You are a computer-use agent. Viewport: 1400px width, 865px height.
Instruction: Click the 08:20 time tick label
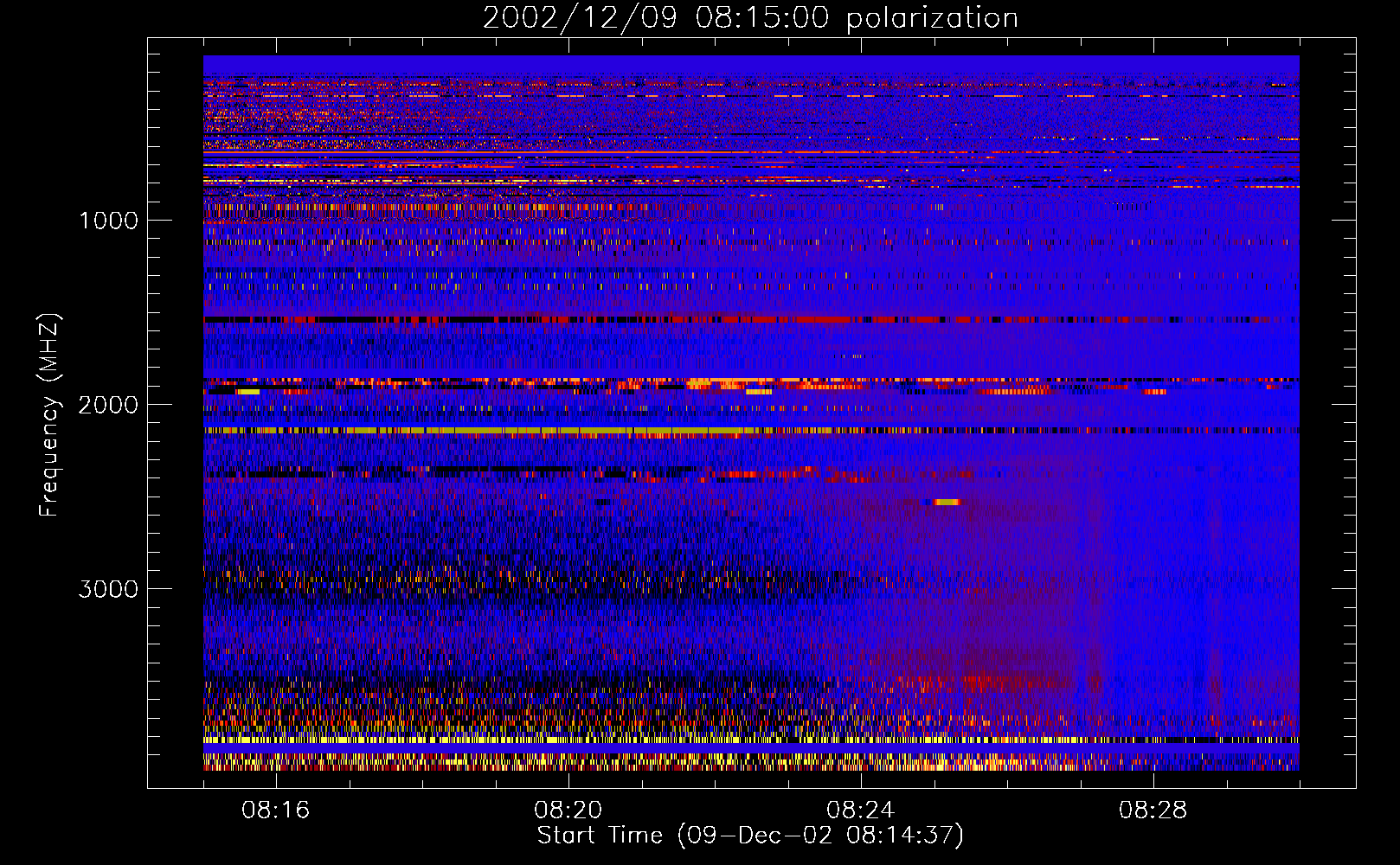pos(568,811)
